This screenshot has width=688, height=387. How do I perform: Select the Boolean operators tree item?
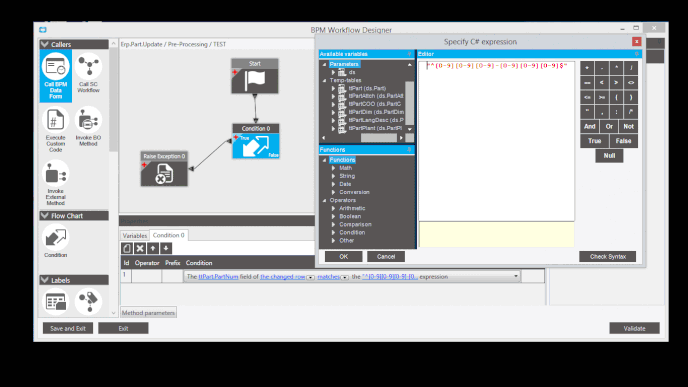(350, 216)
